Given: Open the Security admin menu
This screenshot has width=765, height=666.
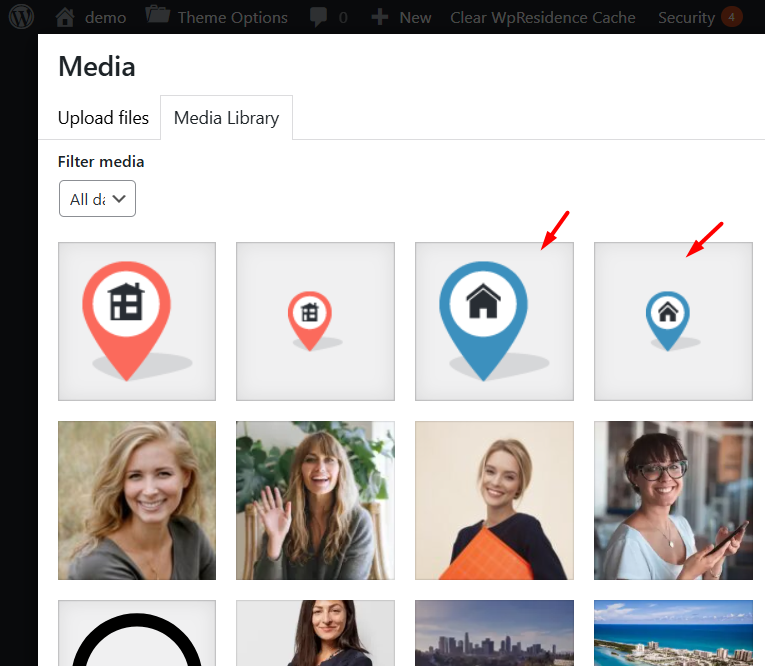Looking at the screenshot, I should [686, 17].
